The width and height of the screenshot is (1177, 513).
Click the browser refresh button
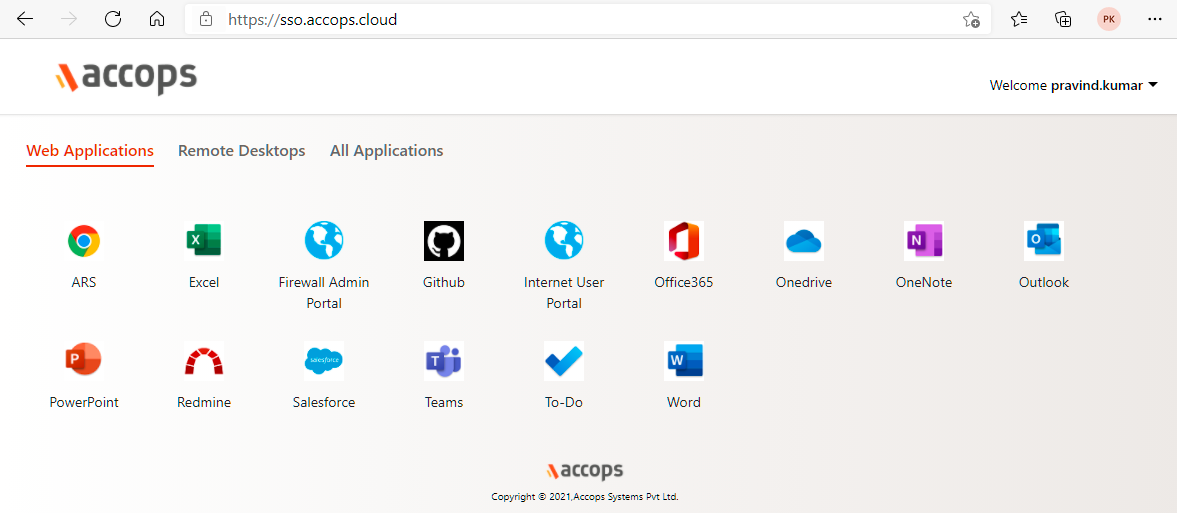[113, 19]
